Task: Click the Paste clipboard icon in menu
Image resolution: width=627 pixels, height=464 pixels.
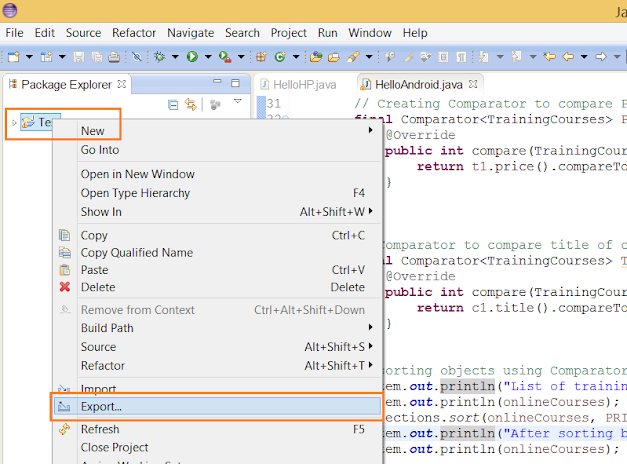Action: [x=65, y=270]
